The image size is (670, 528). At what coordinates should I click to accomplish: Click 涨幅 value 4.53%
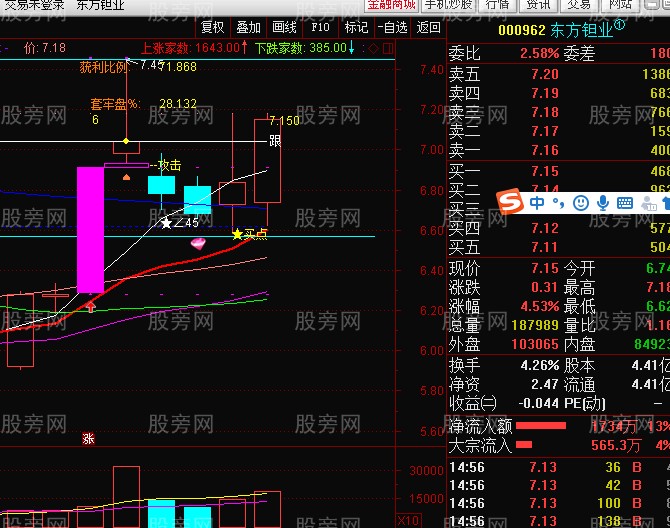tap(540, 306)
